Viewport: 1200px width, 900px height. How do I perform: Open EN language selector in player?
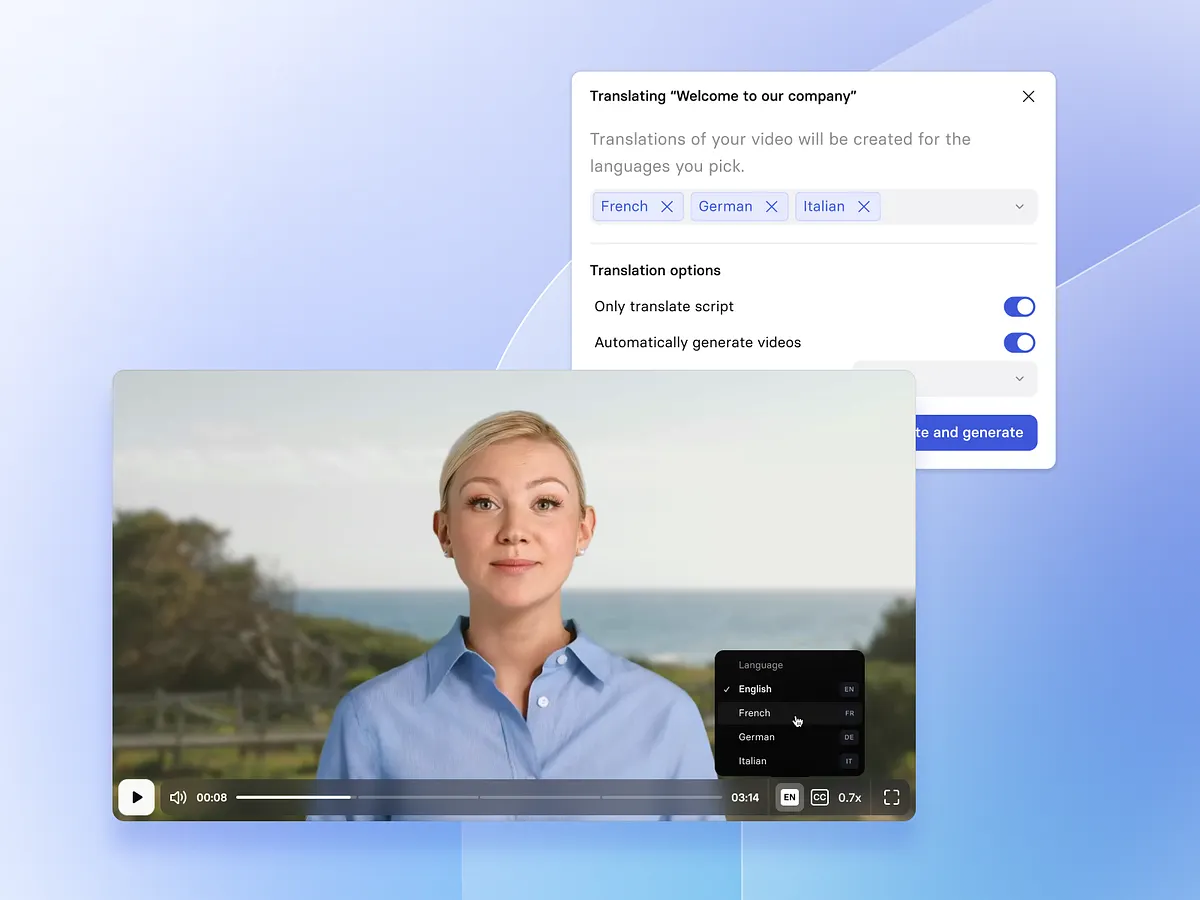(x=789, y=797)
